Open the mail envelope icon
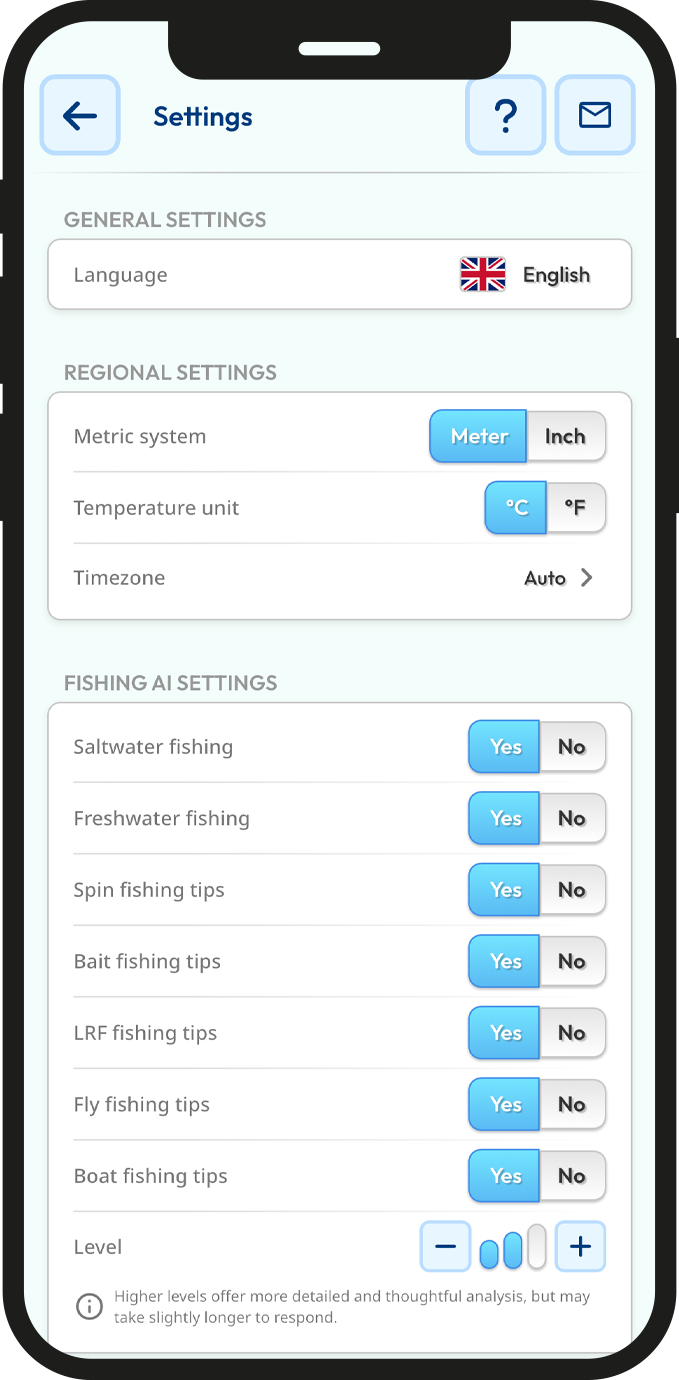This screenshot has width=679, height=1380. tap(595, 116)
